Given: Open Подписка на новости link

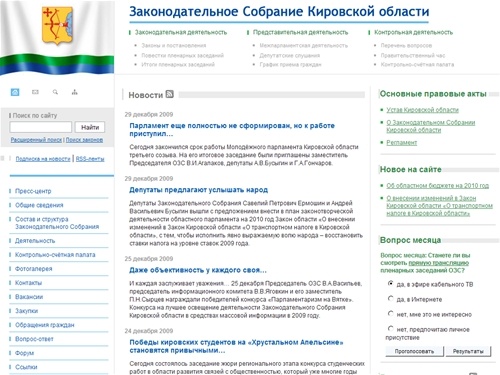Looking at the screenshot, I should point(43,159).
